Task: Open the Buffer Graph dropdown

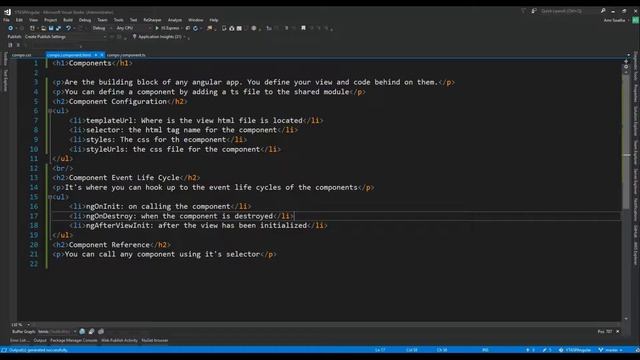Action: [x=58, y=331]
